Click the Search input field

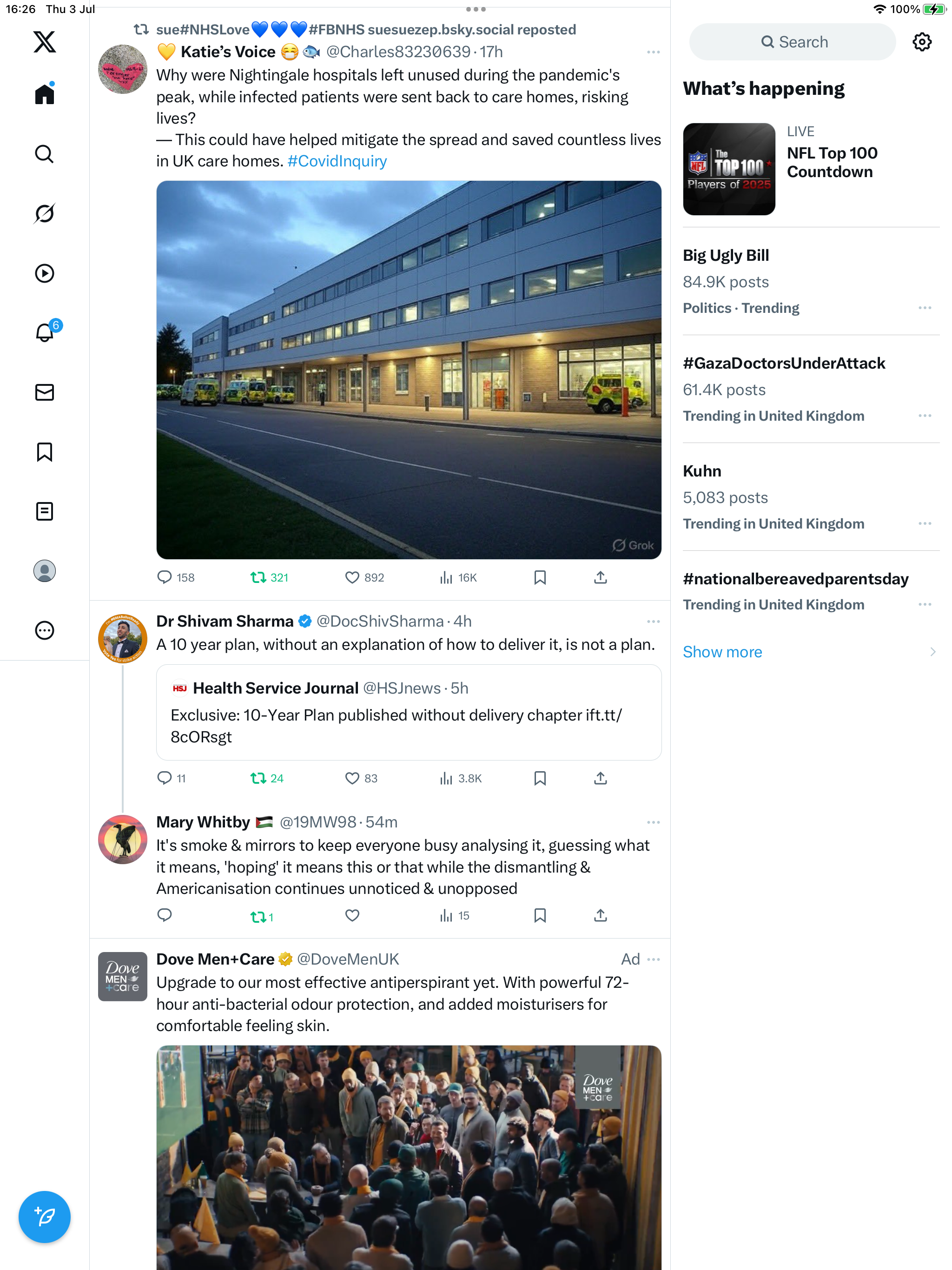point(792,42)
